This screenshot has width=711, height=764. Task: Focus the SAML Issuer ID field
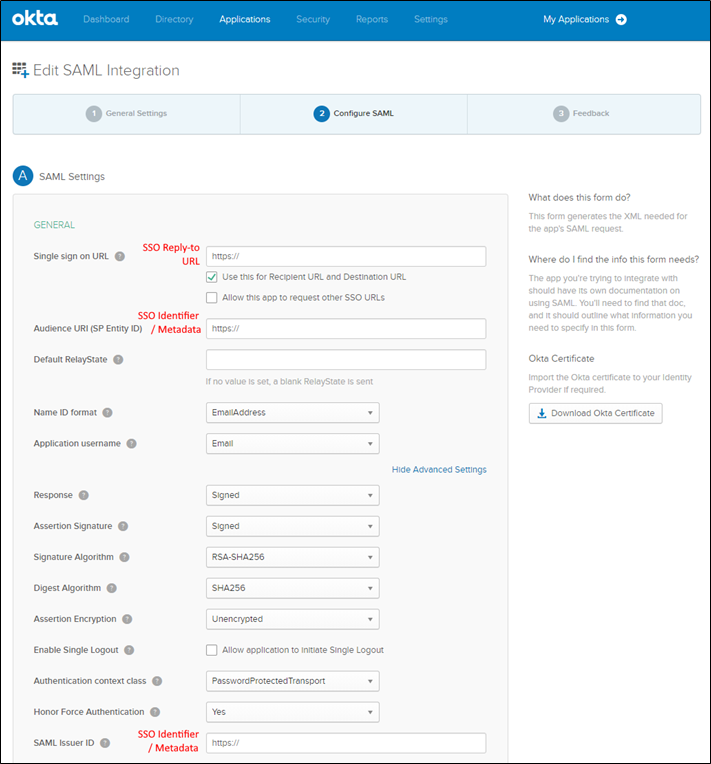tap(346, 743)
